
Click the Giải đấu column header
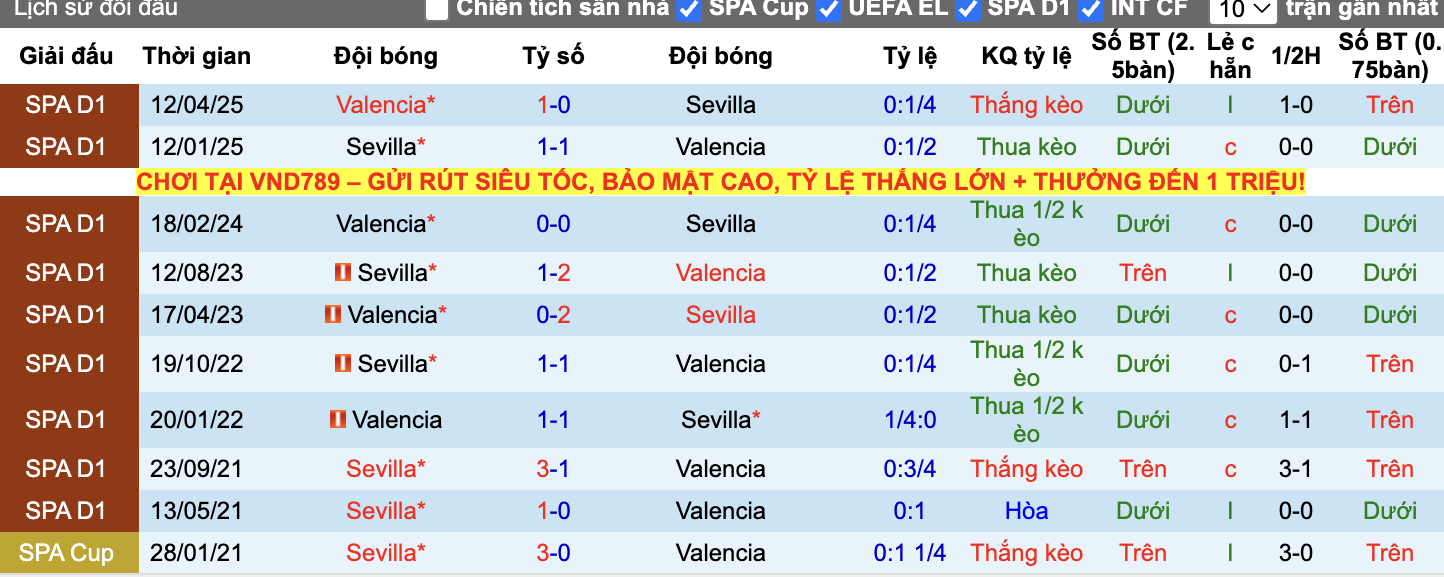(69, 56)
